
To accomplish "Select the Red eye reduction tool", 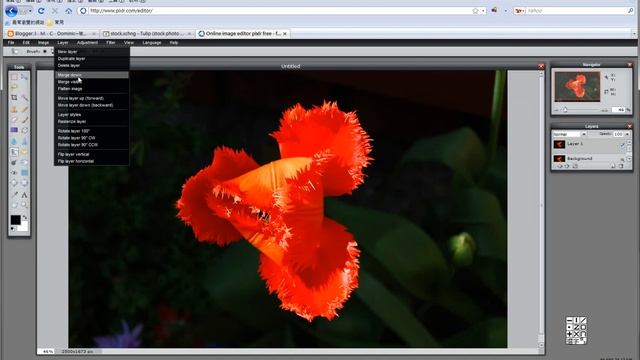I will point(14,173).
